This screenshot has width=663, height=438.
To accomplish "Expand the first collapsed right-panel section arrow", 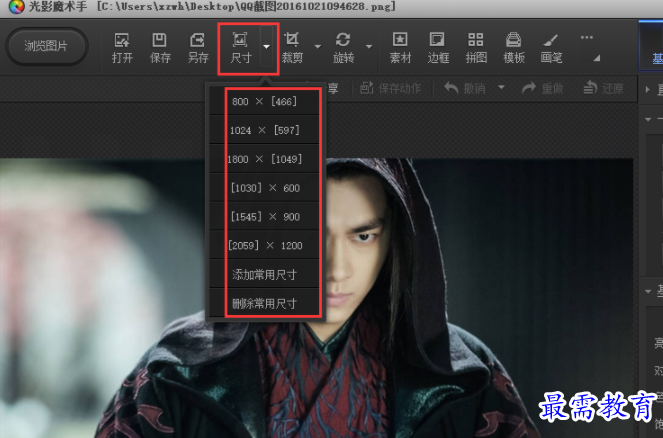I will pos(648,89).
